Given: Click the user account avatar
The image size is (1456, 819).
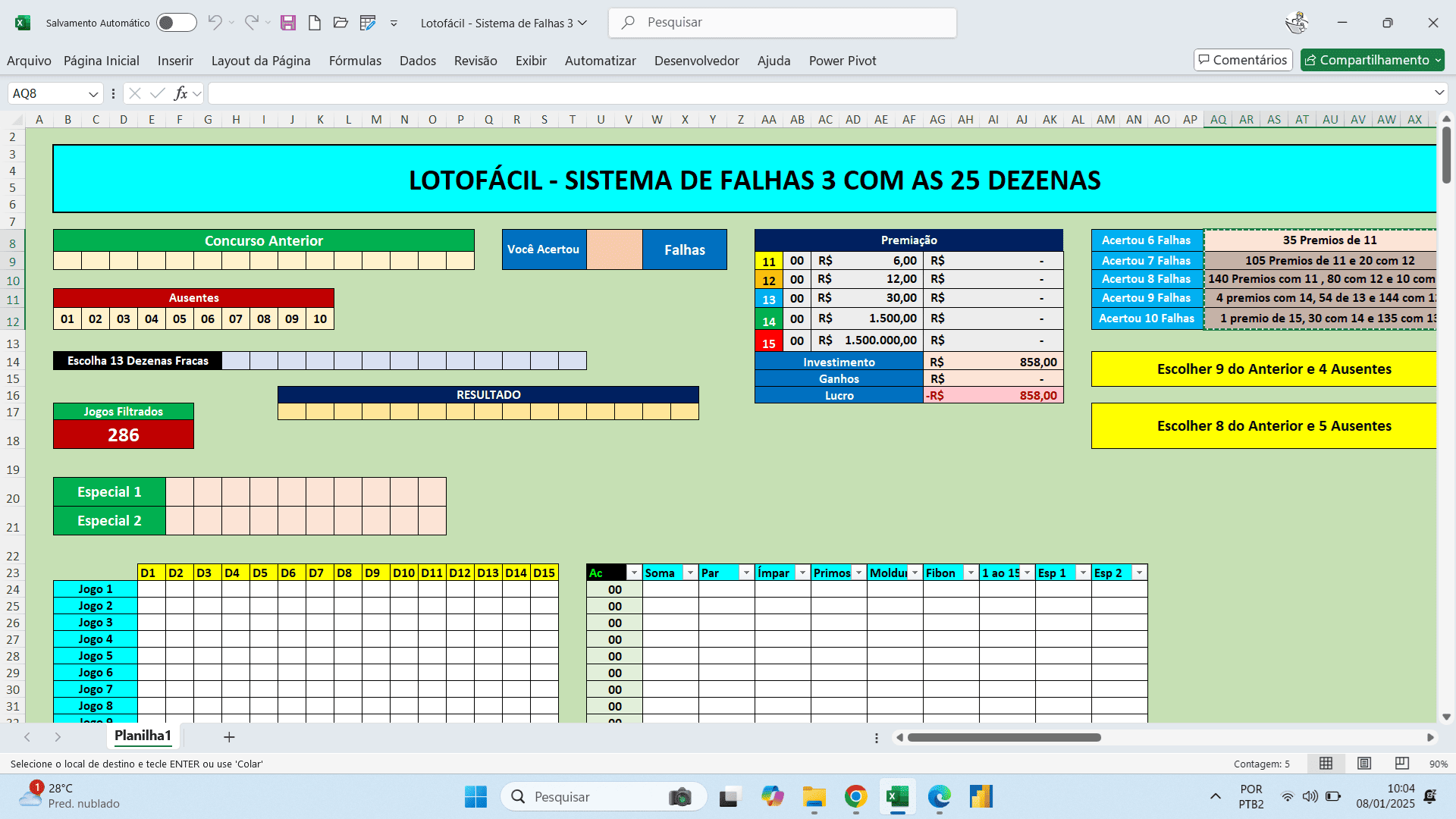Looking at the screenshot, I should pyautogui.click(x=1297, y=23).
